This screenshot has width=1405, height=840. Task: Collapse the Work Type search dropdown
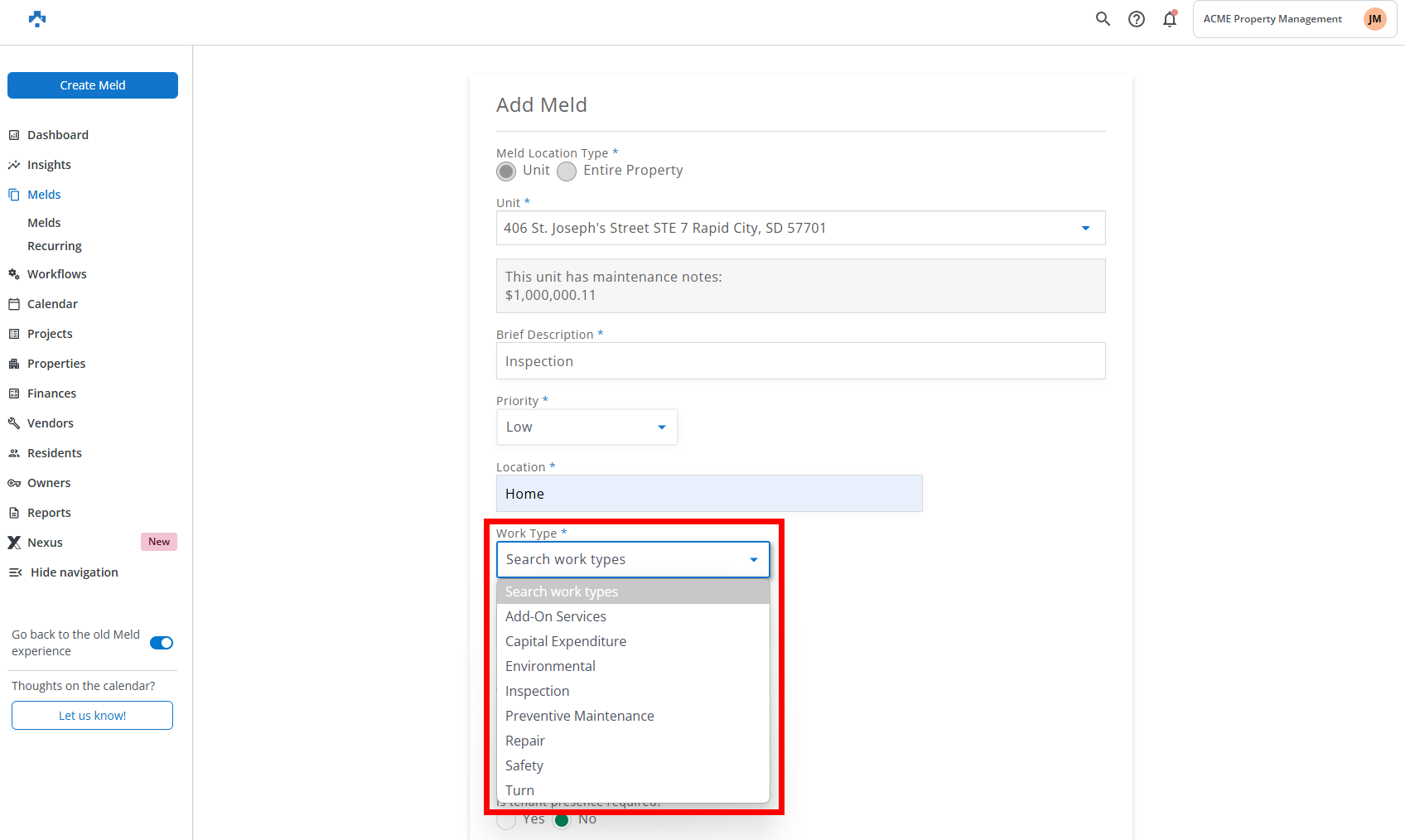coord(753,560)
